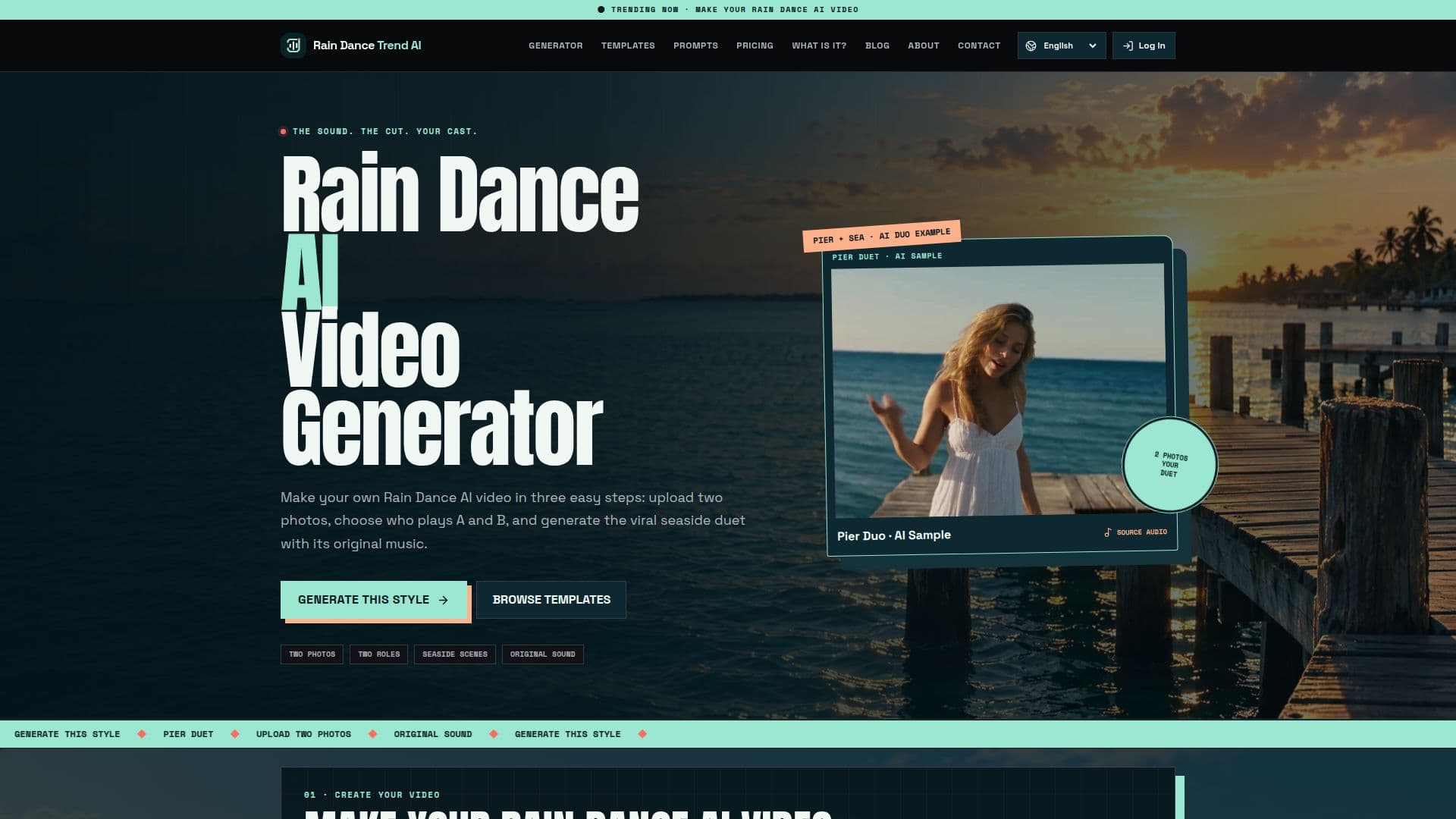Click the Seaside Scenes tag
This screenshot has height=819, width=1456.
(x=455, y=654)
